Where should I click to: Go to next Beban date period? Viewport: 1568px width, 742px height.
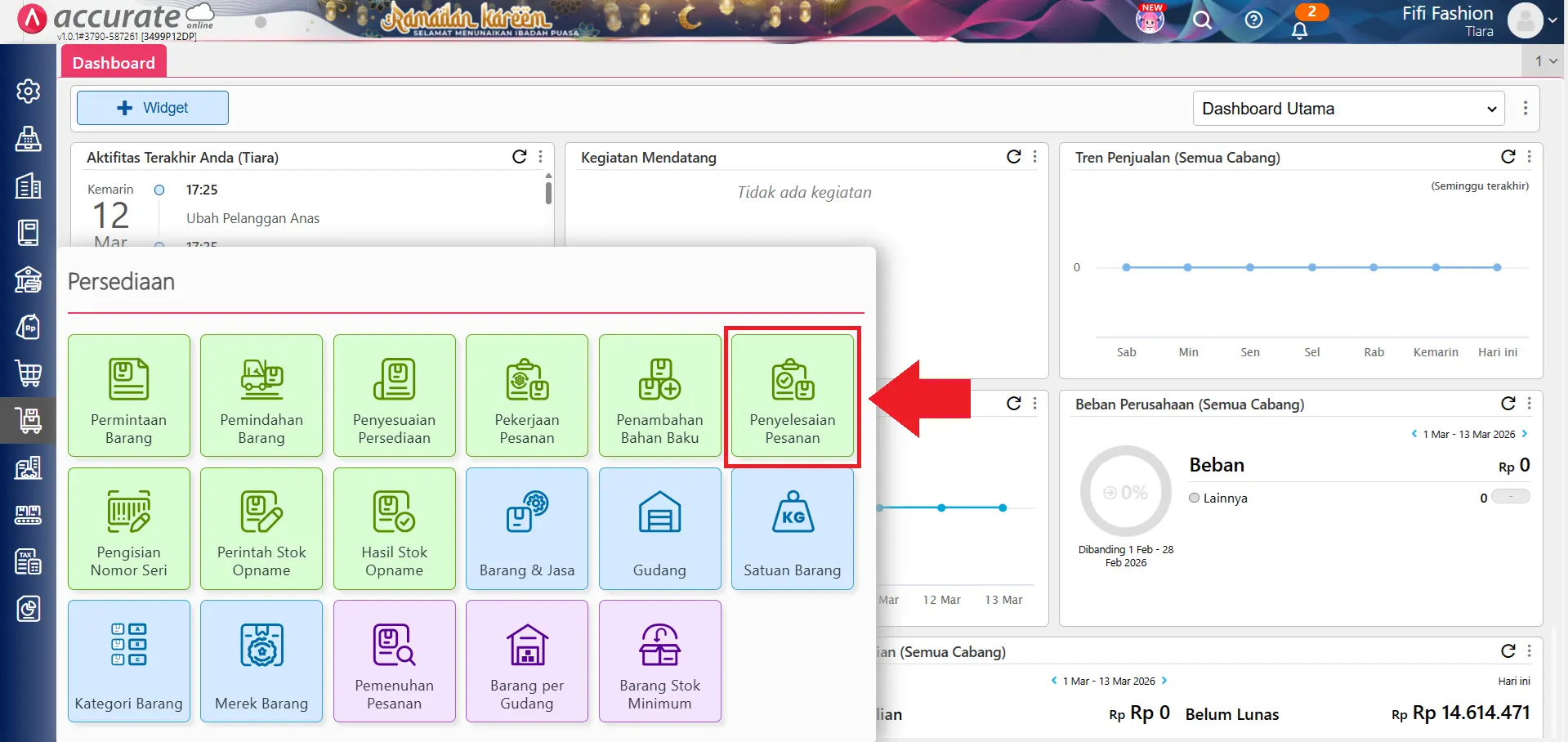(x=1525, y=434)
